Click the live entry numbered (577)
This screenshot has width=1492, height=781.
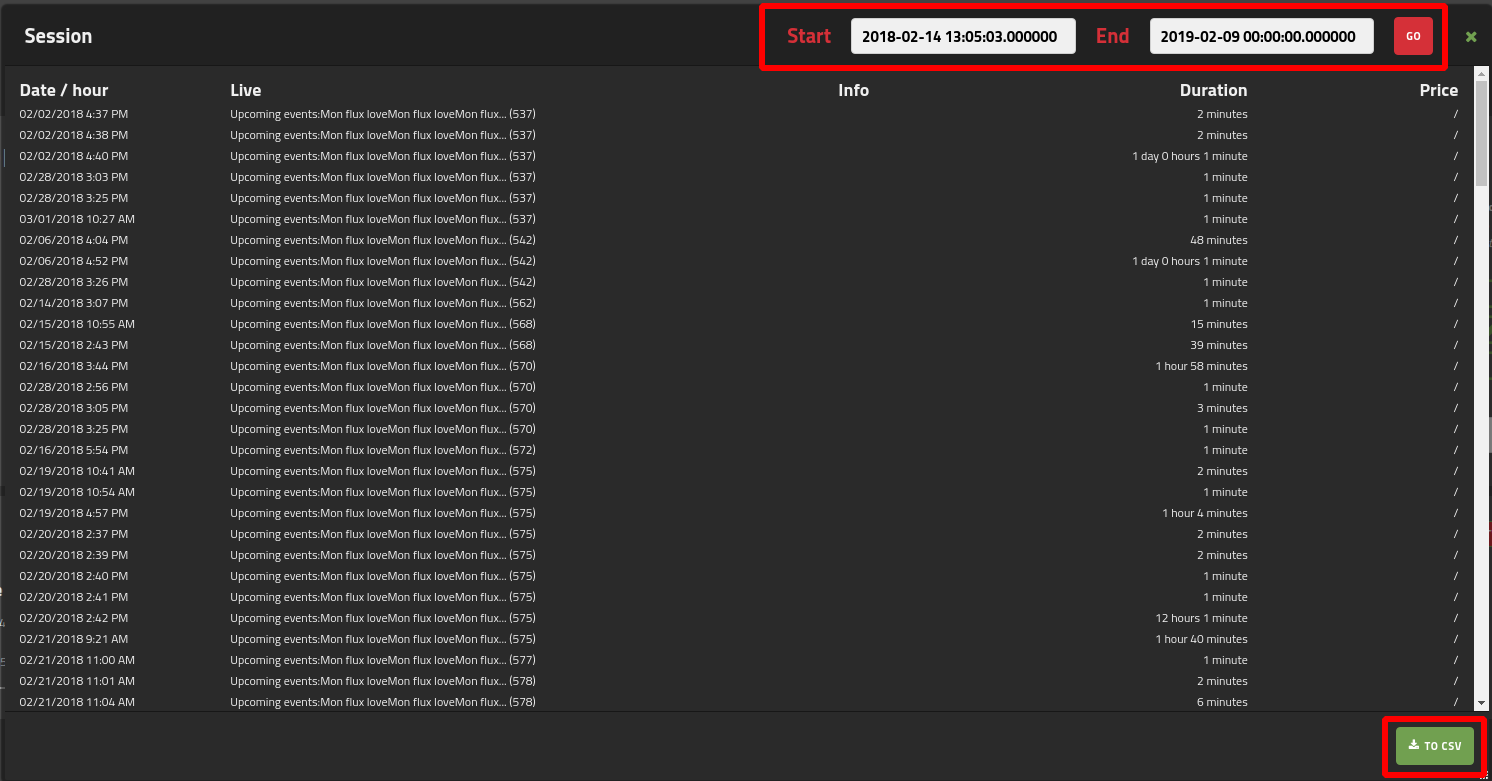(383, 660)
